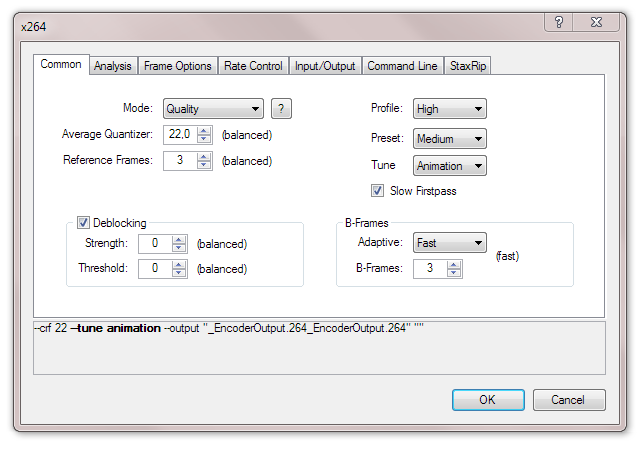Open the Input/Output tab
644x450 pixels.
325,66
